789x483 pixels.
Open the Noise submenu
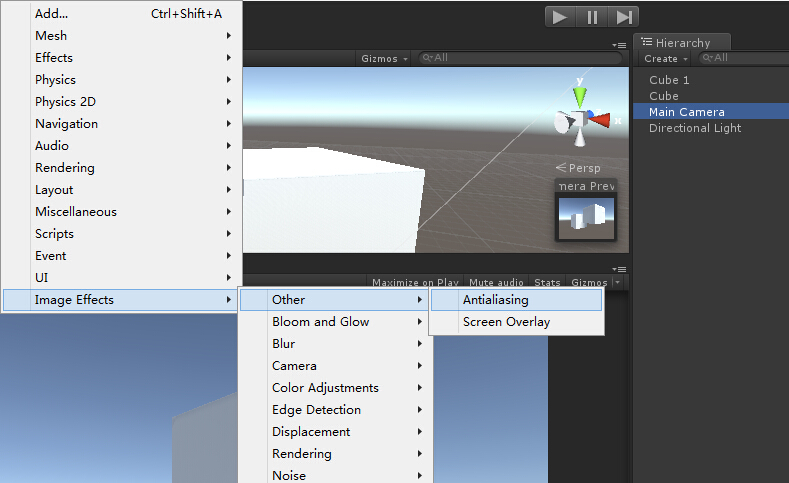pyautogui.click(x=335, y=475)
